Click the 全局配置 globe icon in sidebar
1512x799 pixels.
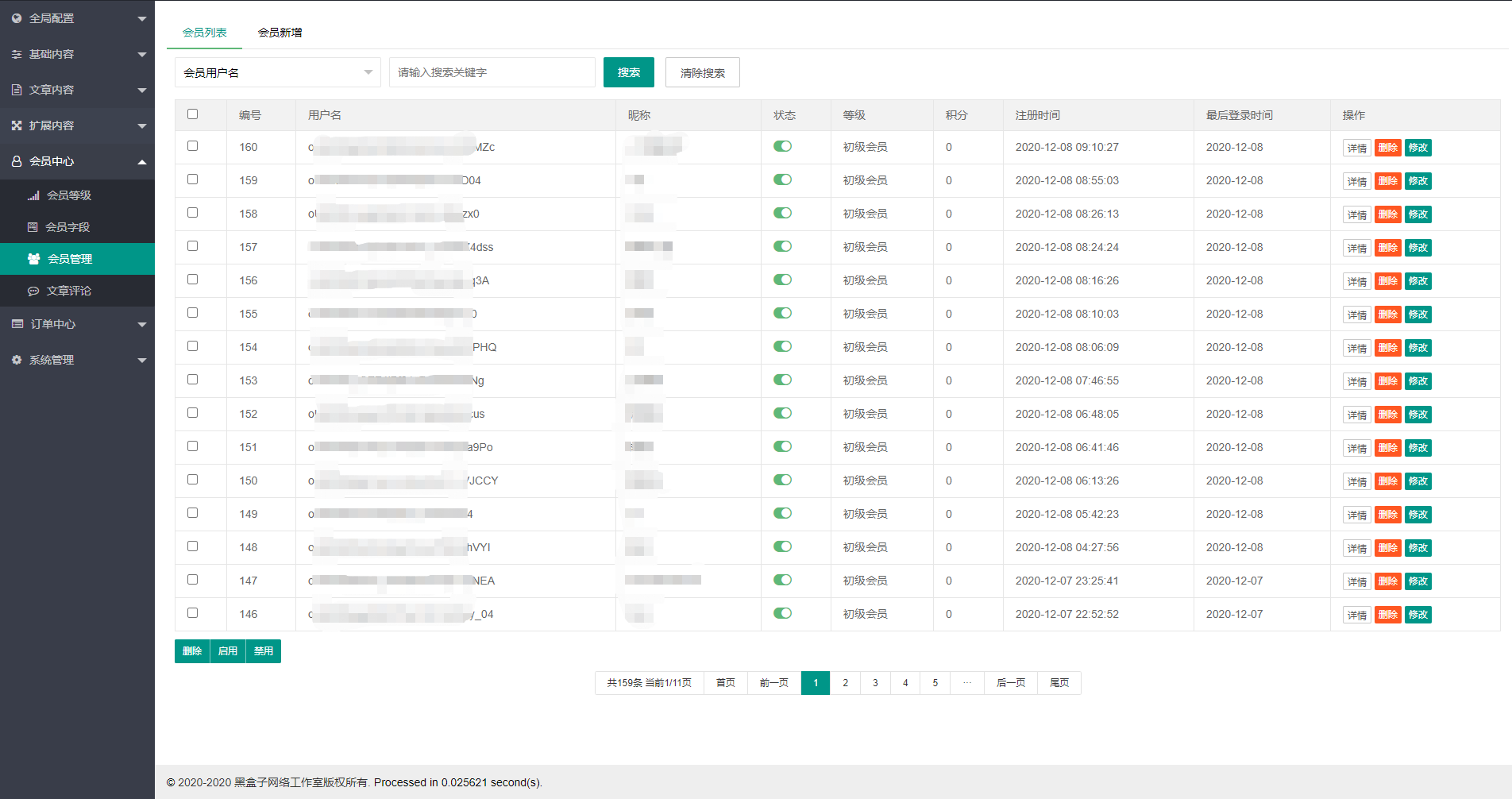click(x=17, y=18)
